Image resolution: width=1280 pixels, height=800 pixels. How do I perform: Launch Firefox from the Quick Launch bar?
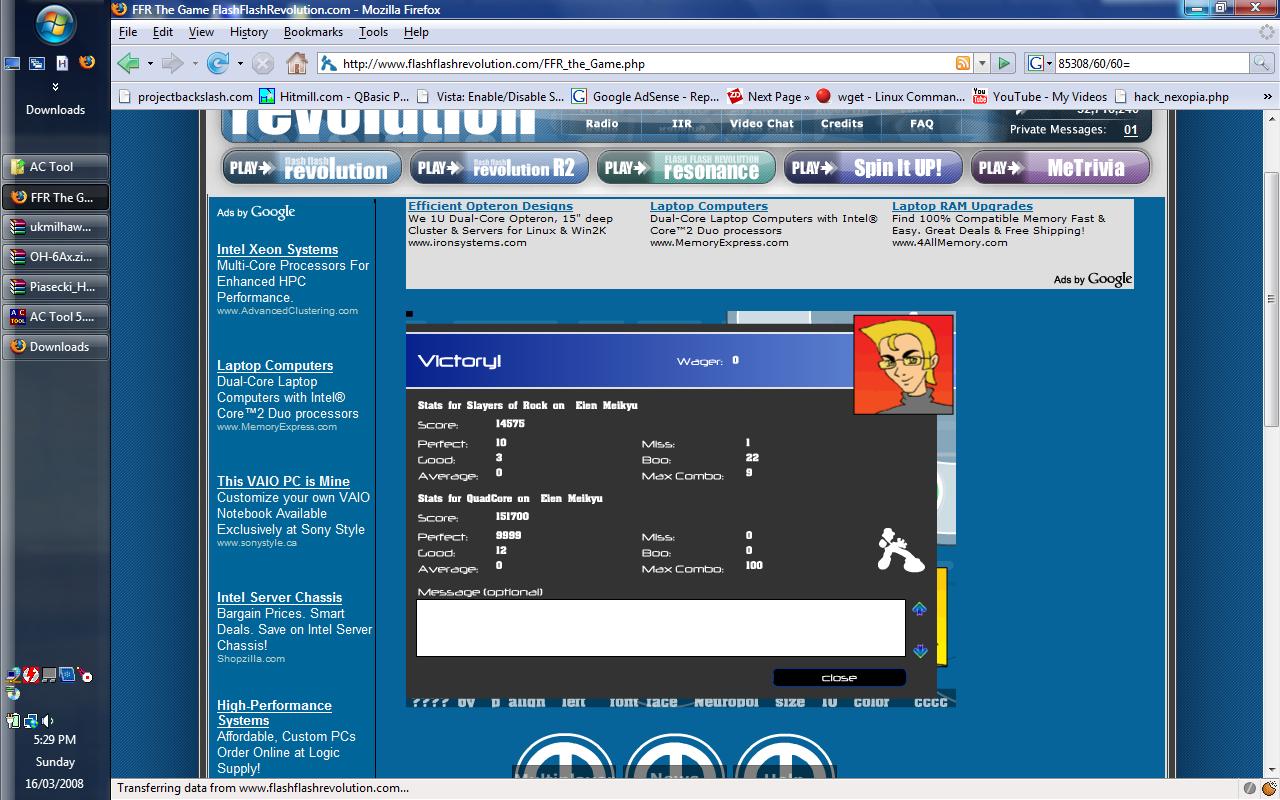(87, 62)
